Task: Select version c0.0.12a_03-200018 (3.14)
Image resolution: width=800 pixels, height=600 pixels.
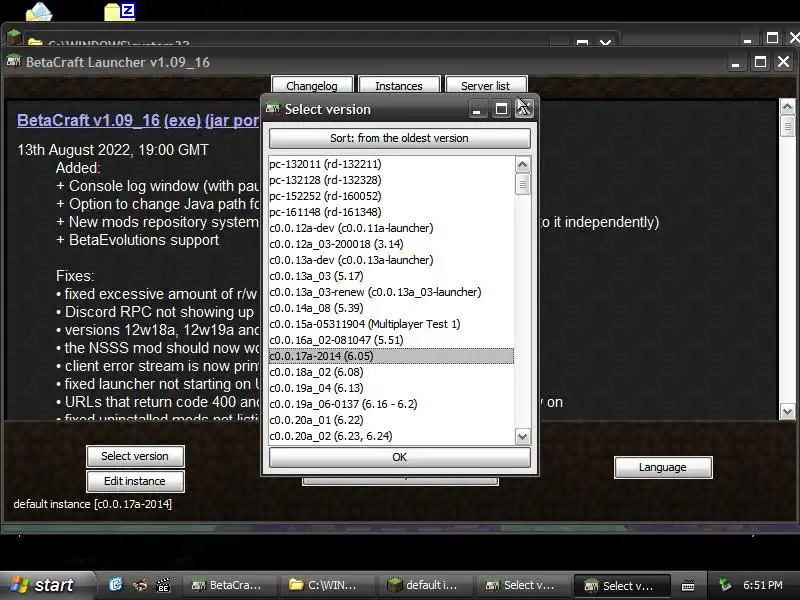Action: point(391,244)
